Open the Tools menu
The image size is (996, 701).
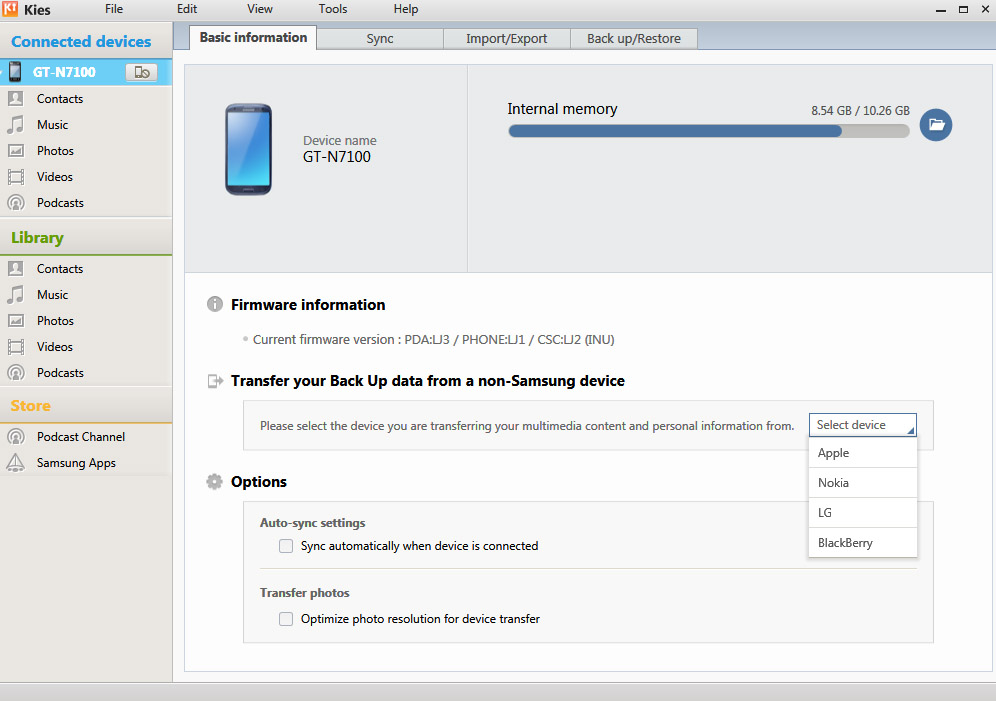point(333,9)
